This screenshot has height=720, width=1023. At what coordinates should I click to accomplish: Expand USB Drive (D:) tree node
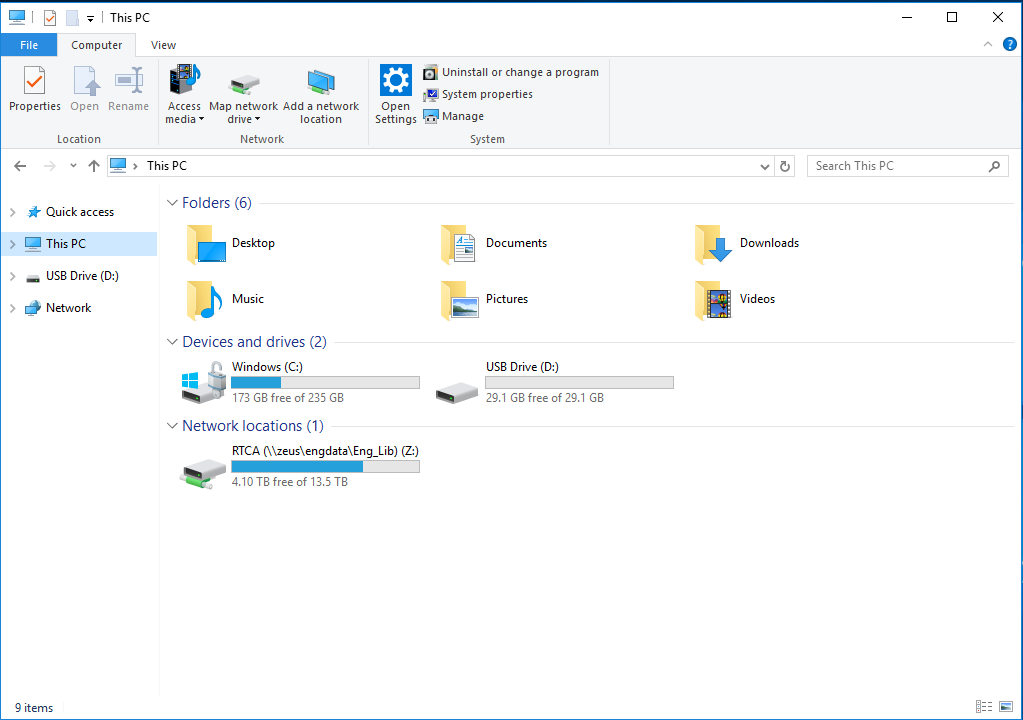(x=12, y=276)
